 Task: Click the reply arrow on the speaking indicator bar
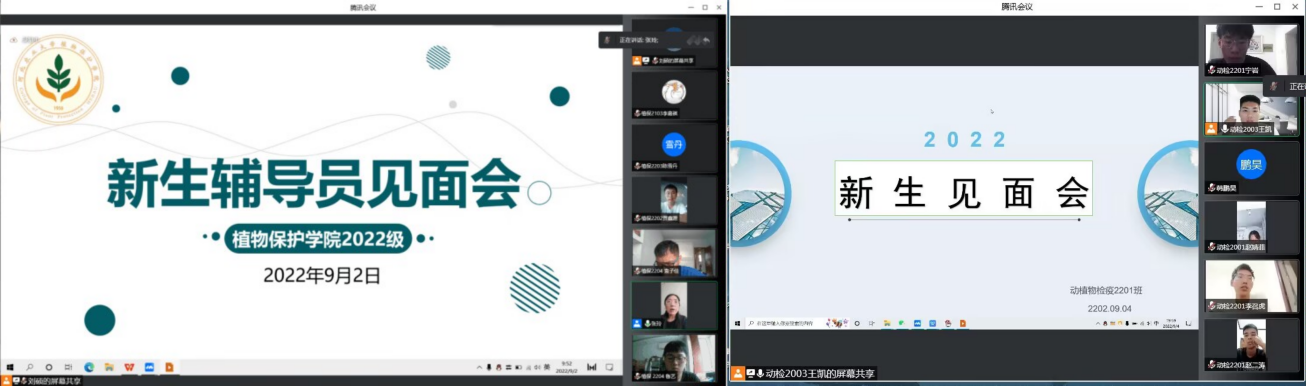tap(706, 40)
